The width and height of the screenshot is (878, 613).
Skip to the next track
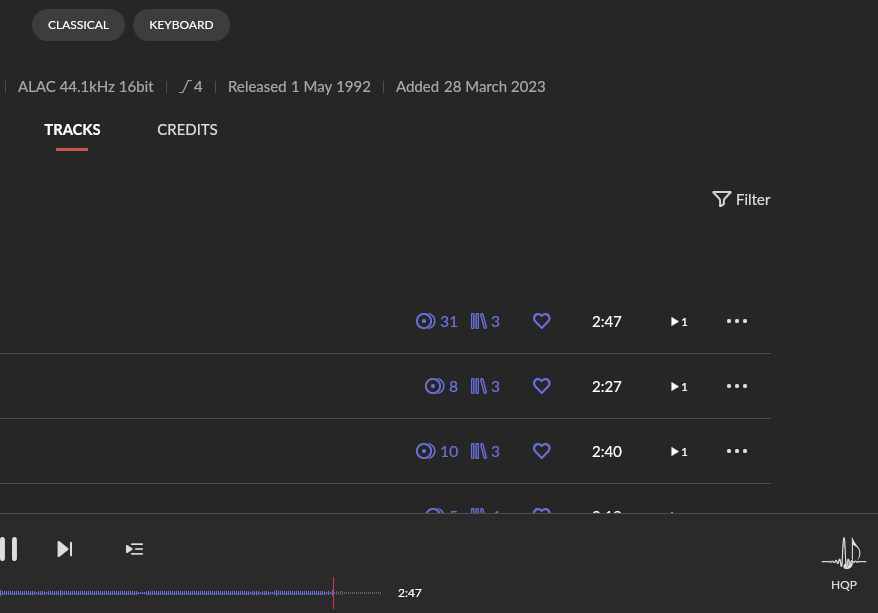[x=65, y=549]
